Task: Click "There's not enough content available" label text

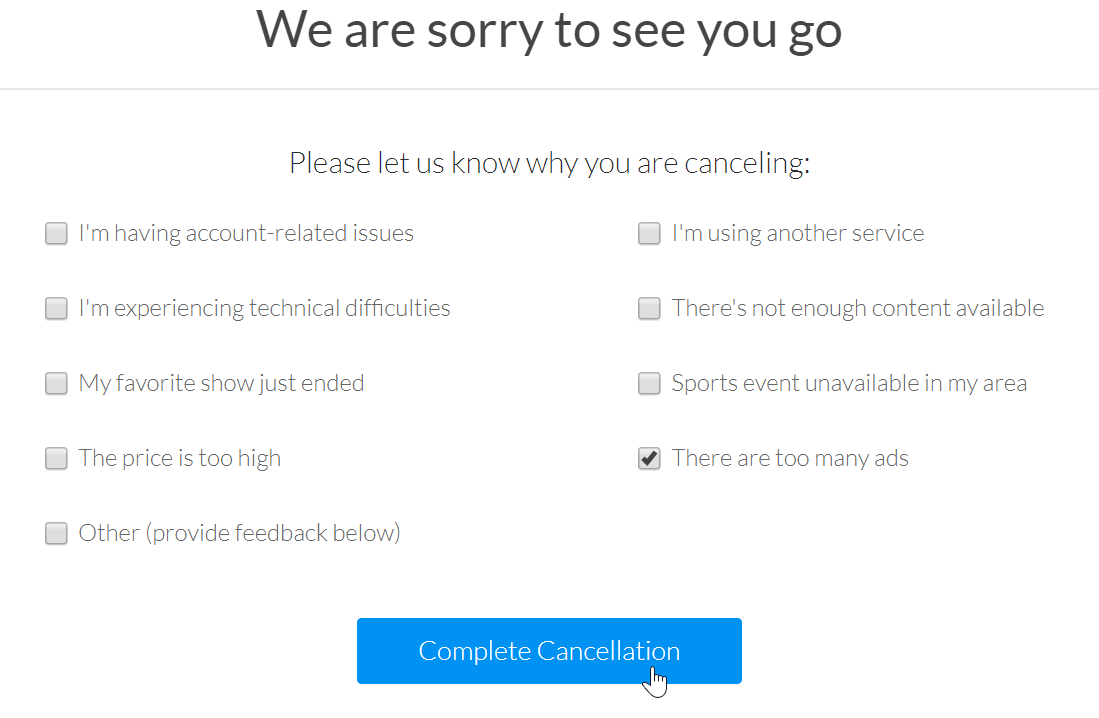Action: coord(858,308)
